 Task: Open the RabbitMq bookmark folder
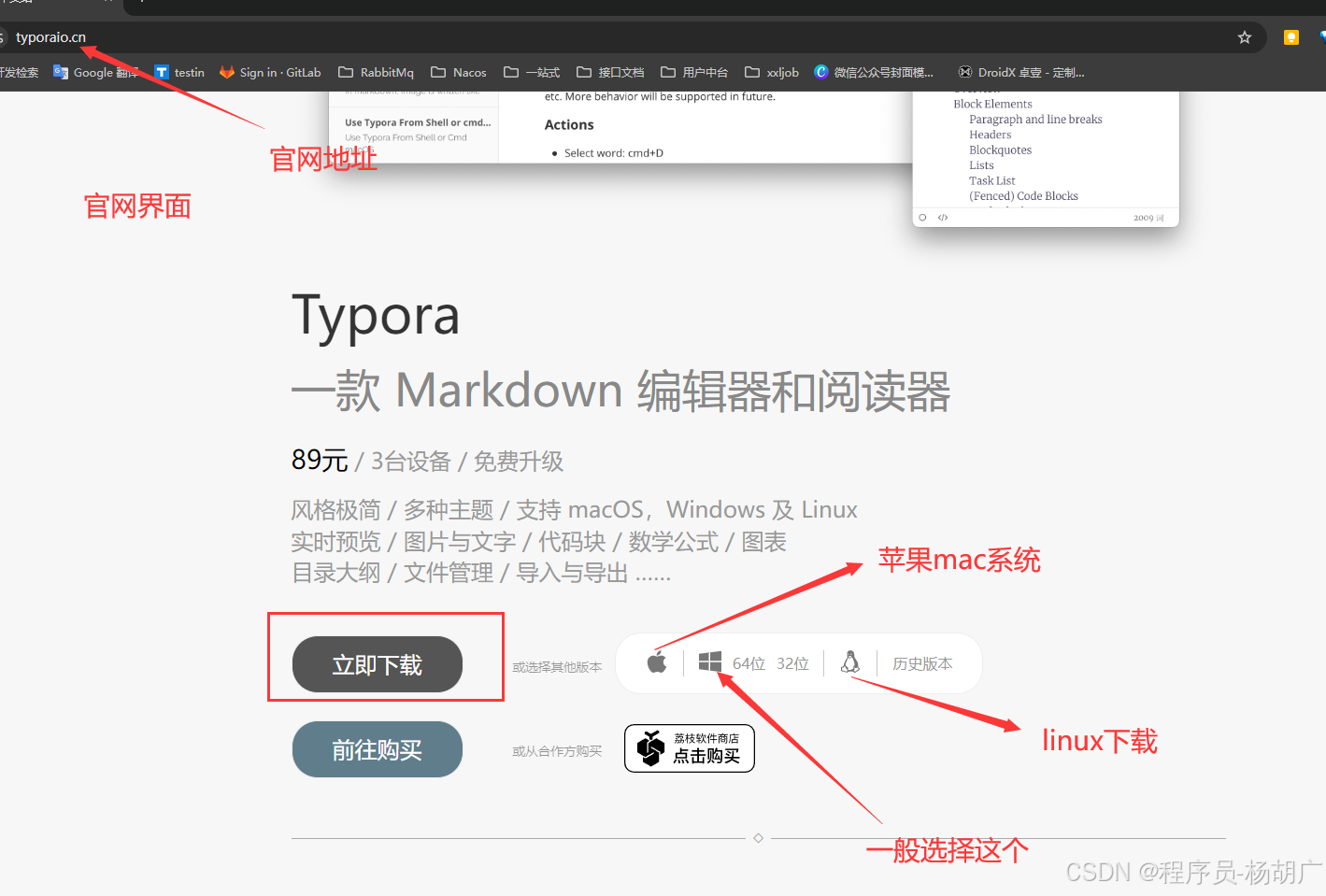tap(376, 72)
